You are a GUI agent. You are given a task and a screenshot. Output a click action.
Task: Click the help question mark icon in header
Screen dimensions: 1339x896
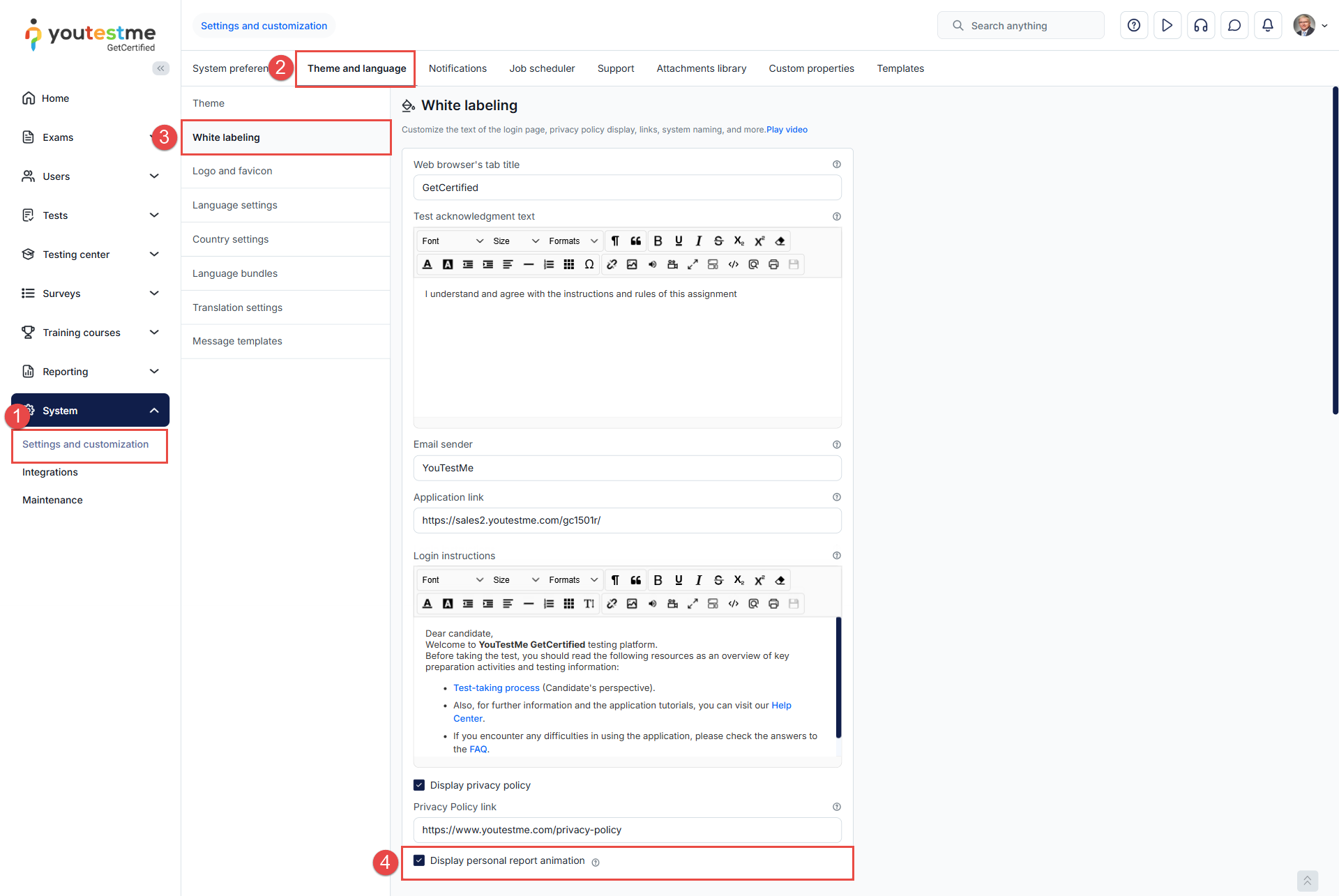click(x=1134, y=26)
